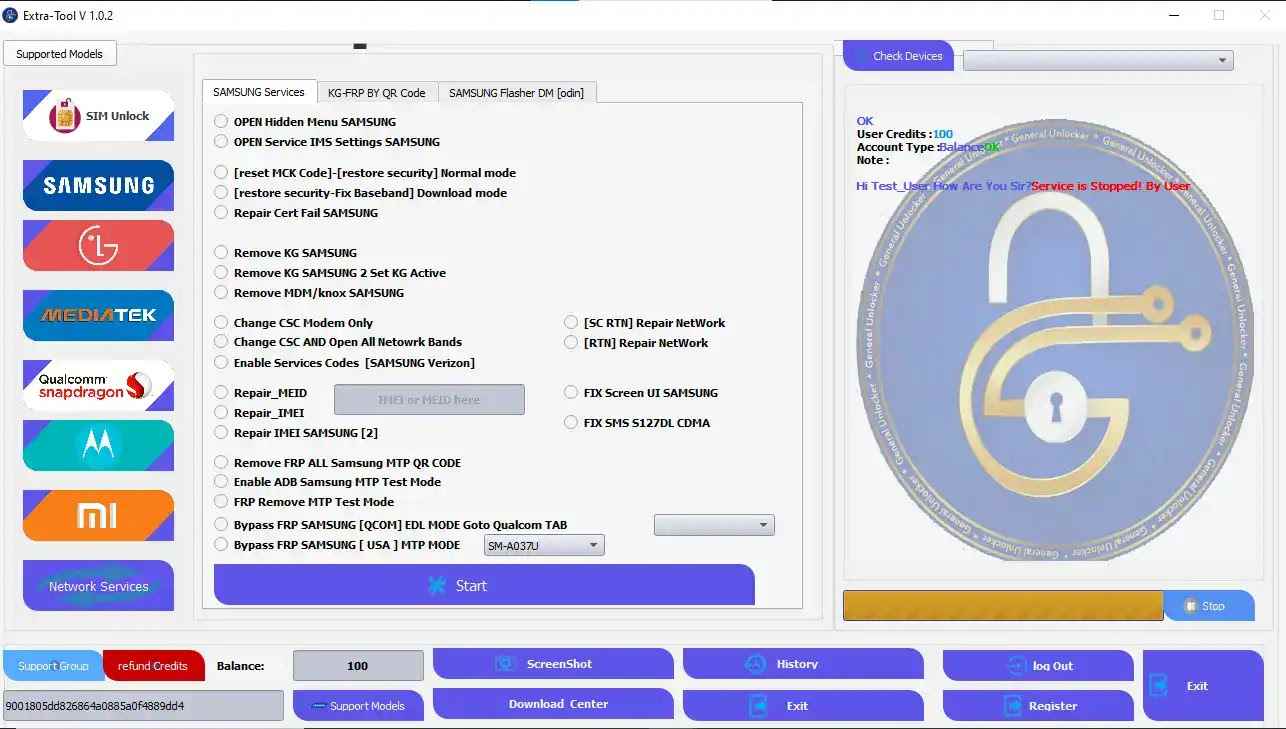Click the large Exit door icon

coord(1159,686)
